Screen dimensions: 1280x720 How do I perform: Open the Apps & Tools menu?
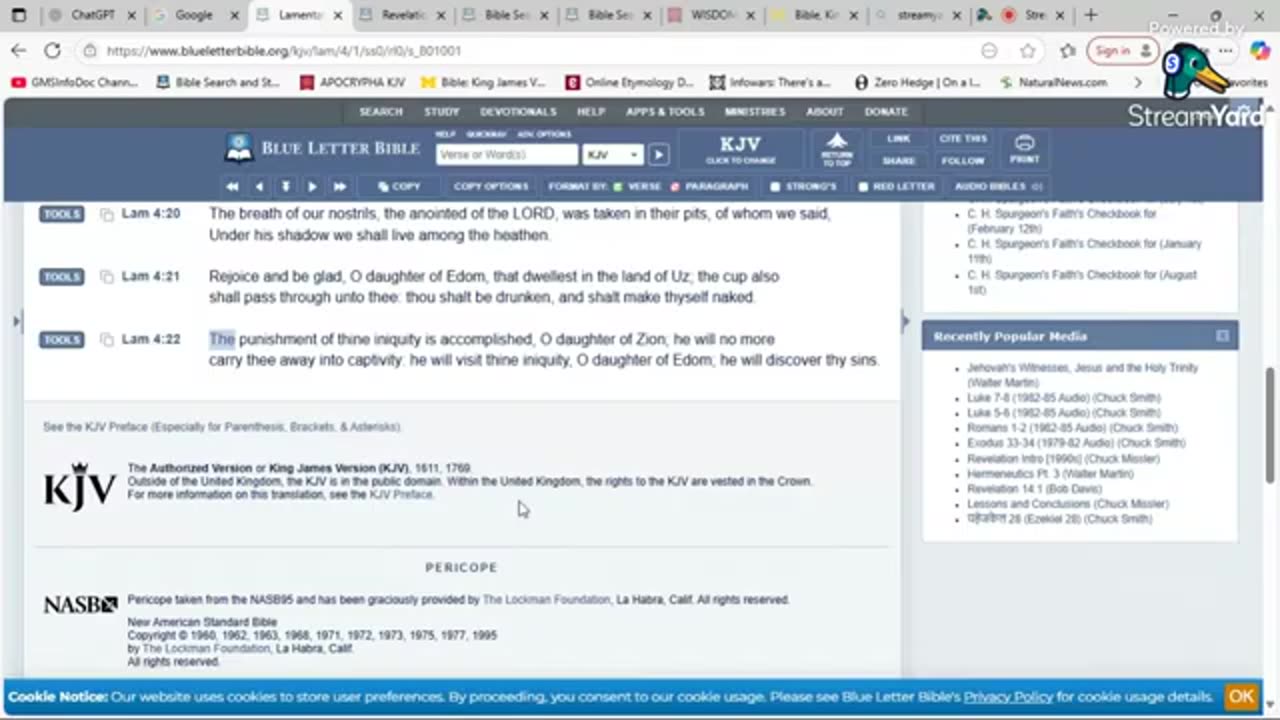pyautogui.click(x=665, y=112)
